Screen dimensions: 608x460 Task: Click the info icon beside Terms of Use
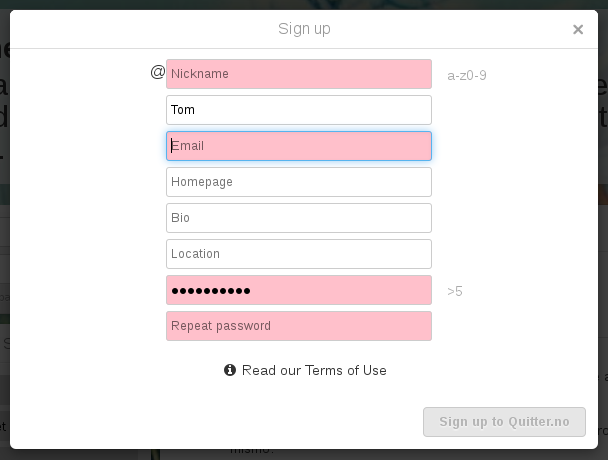coord(230,370)
